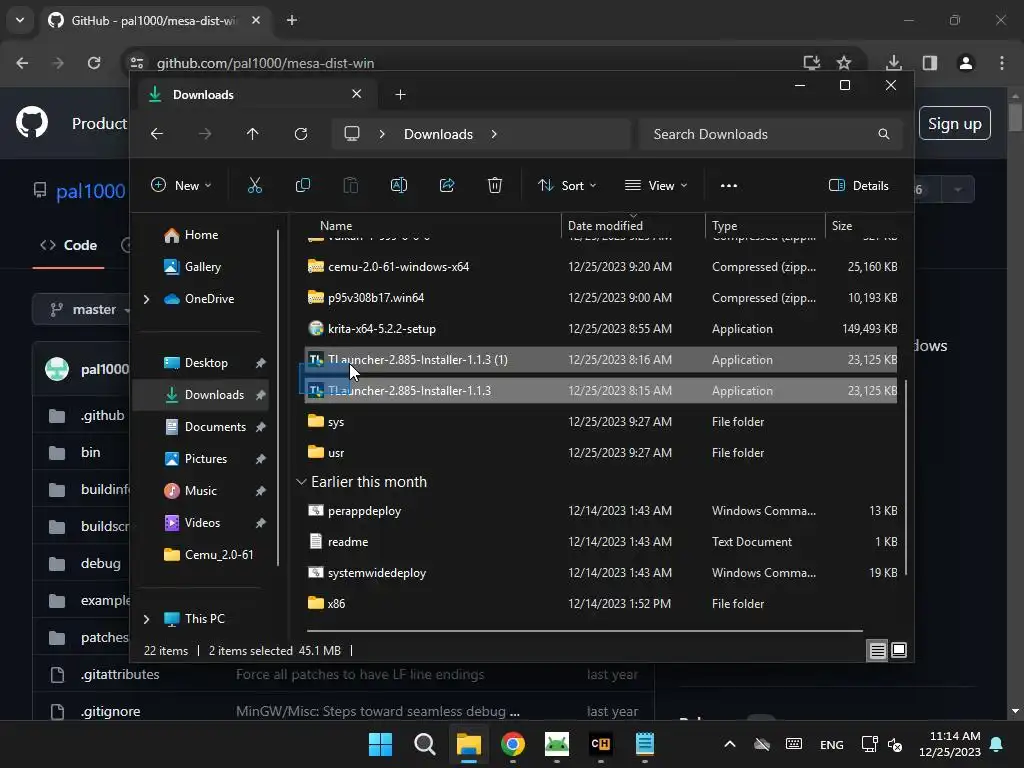
Task: Select the readme text document
Action: [601, 542]
